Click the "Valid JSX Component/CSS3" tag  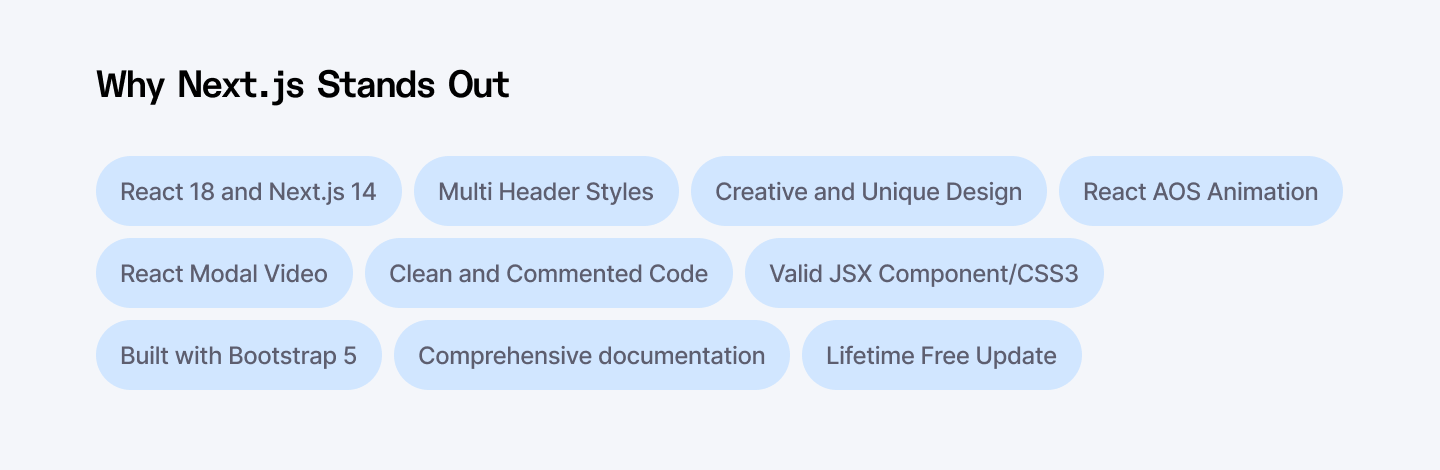click(x=924, y=273)
